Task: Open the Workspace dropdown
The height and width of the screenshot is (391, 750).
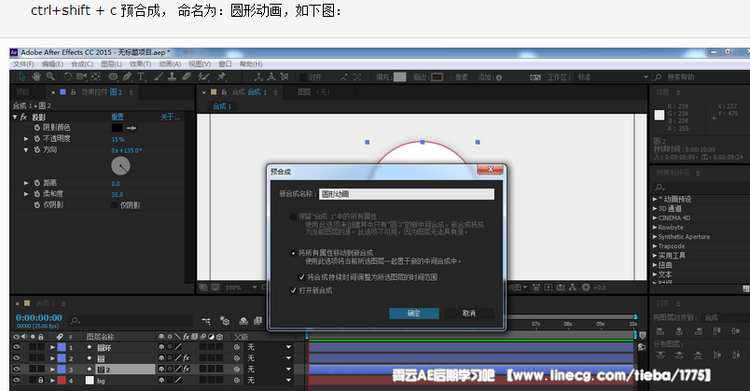Action: pyautogui.click(x=612, y=77)
